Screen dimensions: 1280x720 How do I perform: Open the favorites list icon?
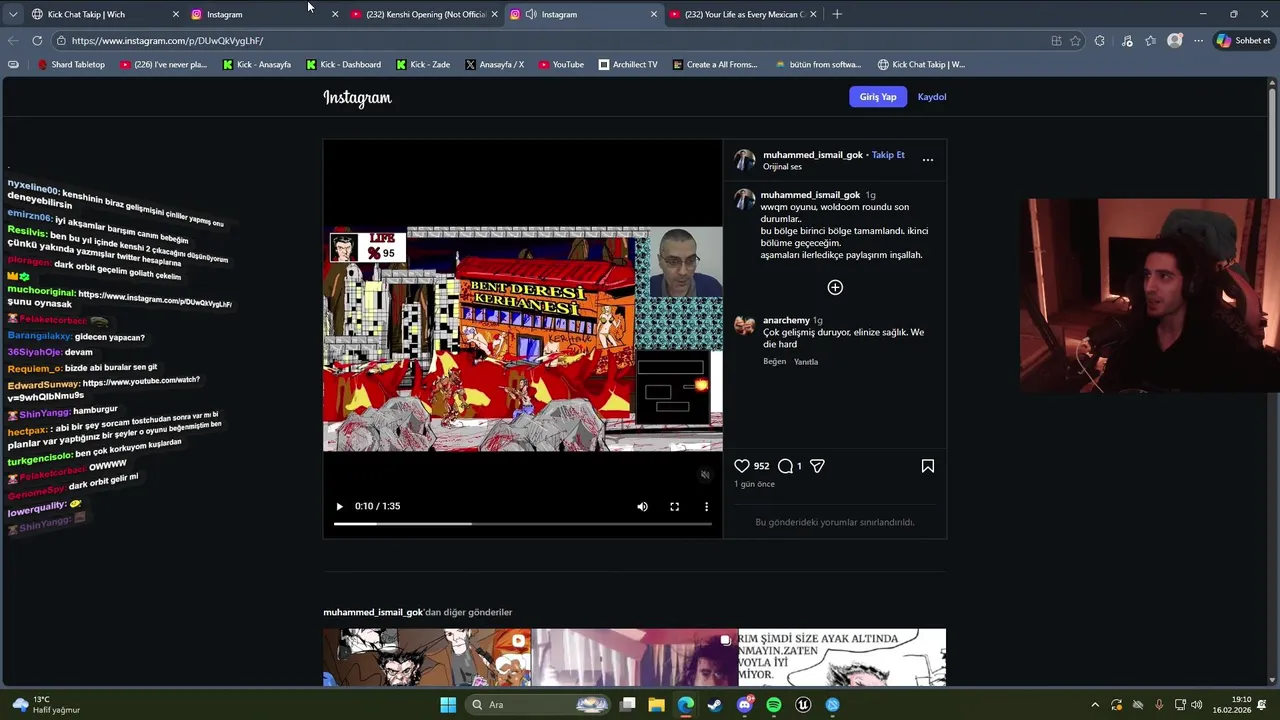[x=1151, y=41]
